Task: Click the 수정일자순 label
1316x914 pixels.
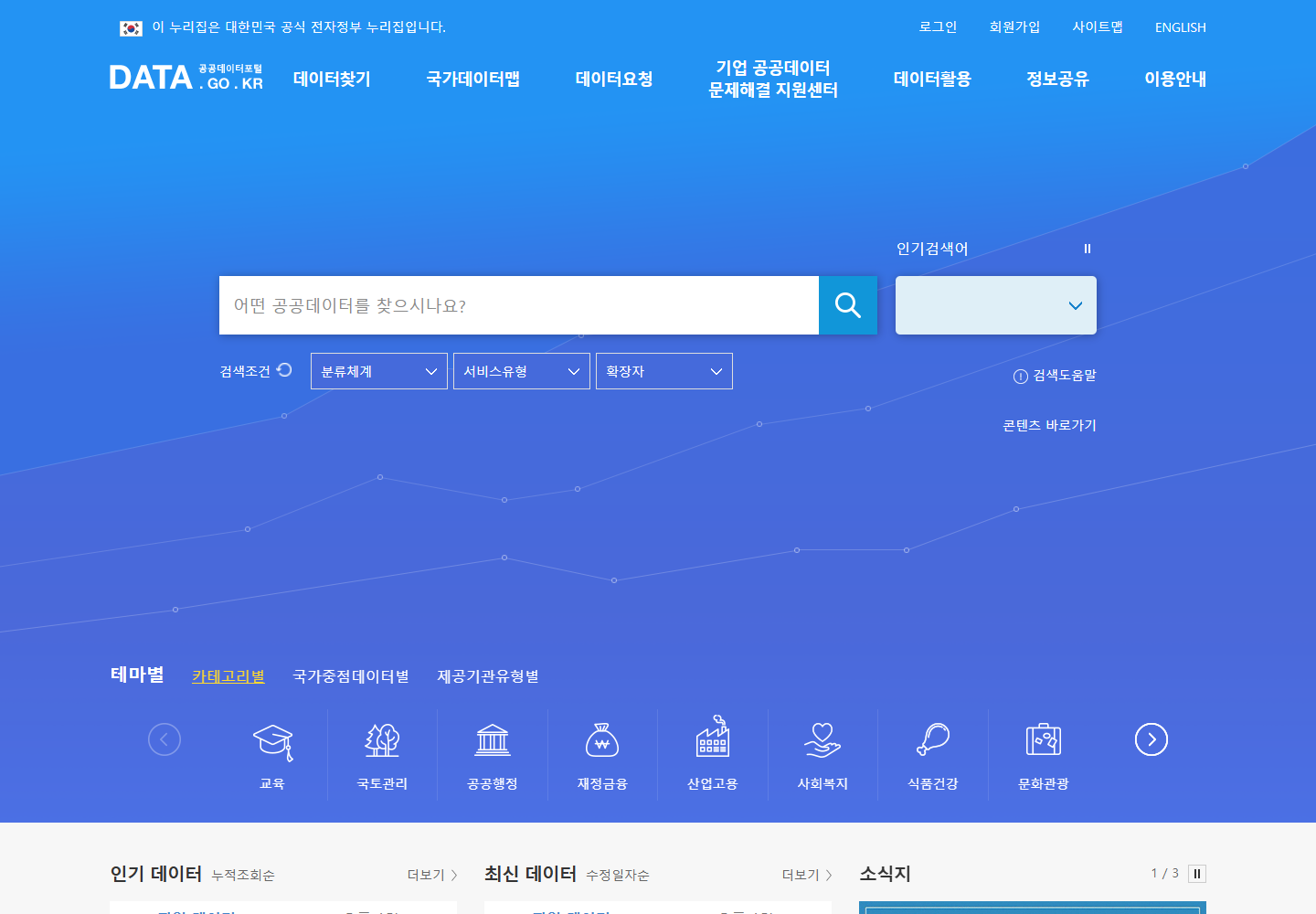Action: [x=618, y=876]
